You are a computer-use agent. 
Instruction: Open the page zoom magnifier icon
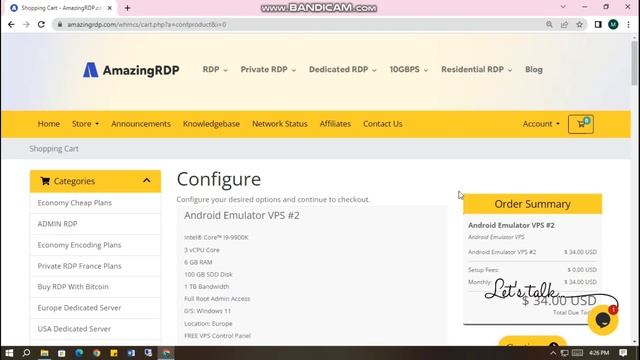click(549, 24)
